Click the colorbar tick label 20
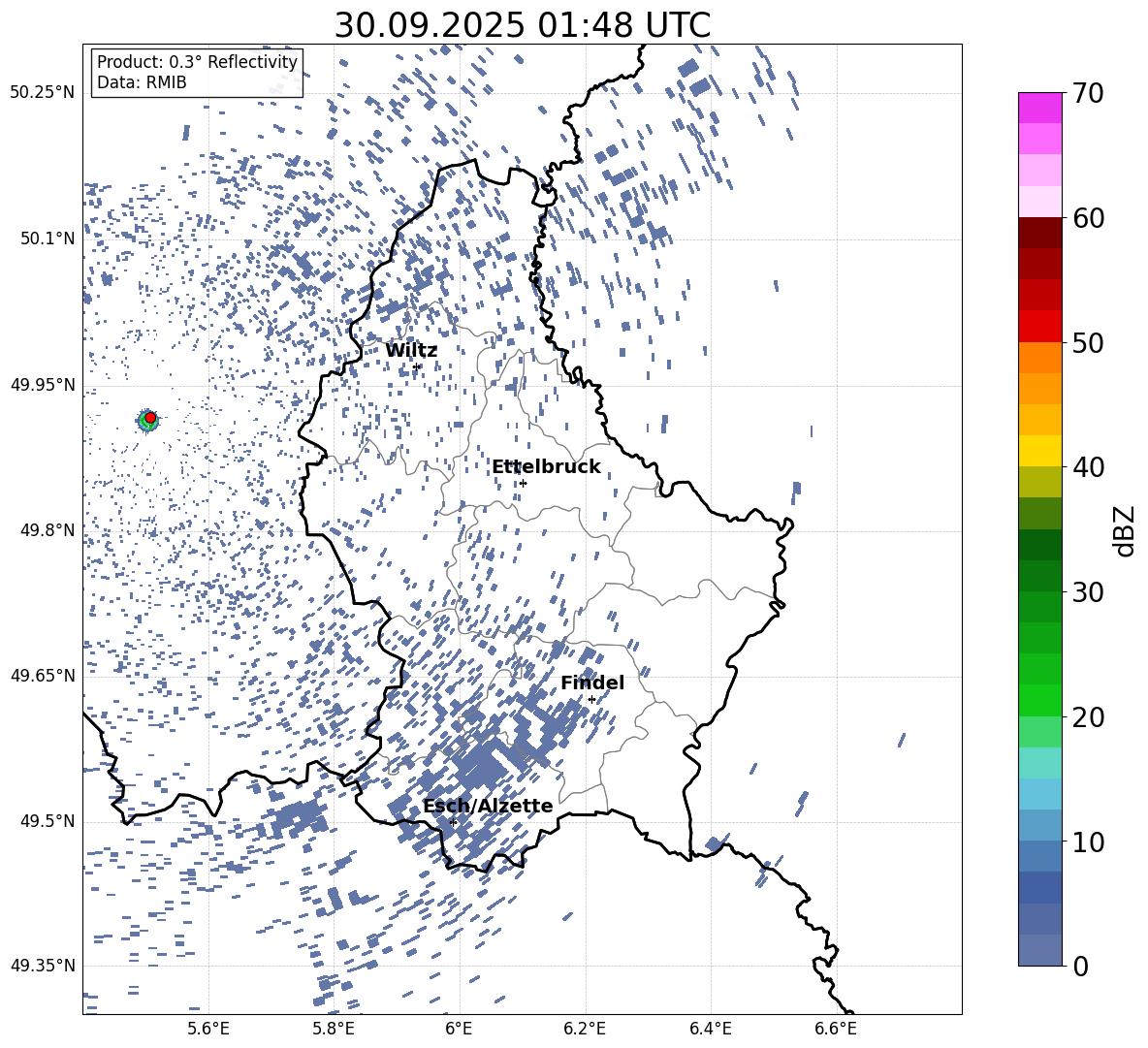 click(1088, 716)
